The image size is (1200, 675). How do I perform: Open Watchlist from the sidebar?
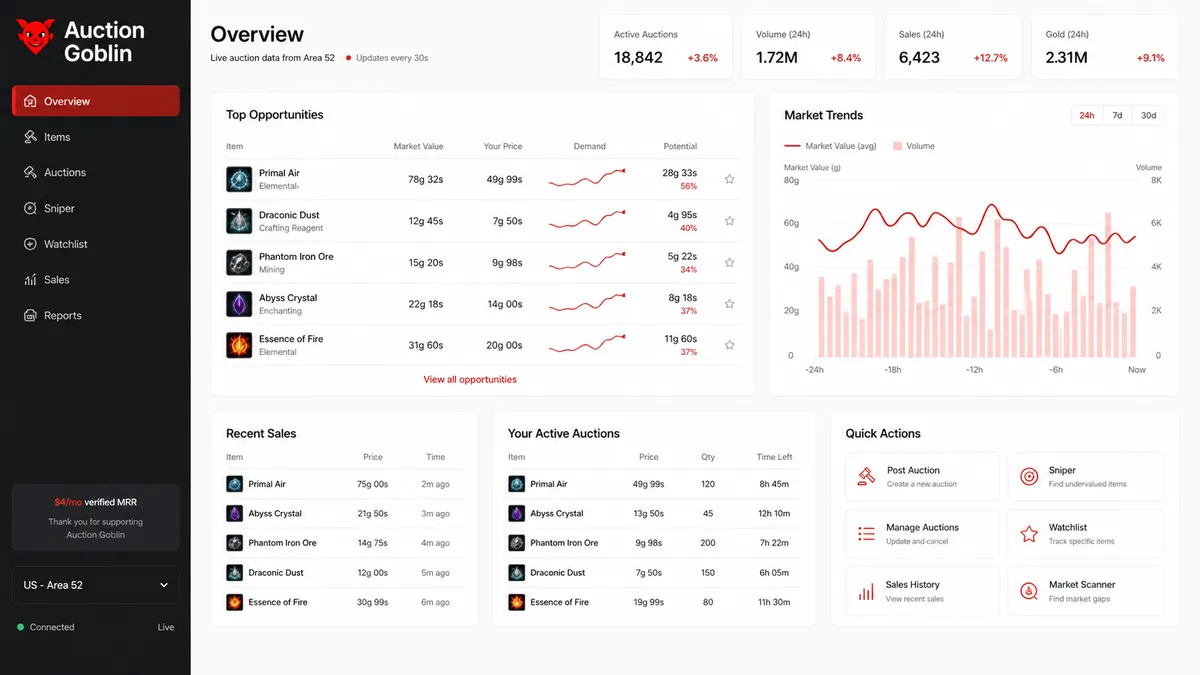pyautogui.click(x=96, y=244)
